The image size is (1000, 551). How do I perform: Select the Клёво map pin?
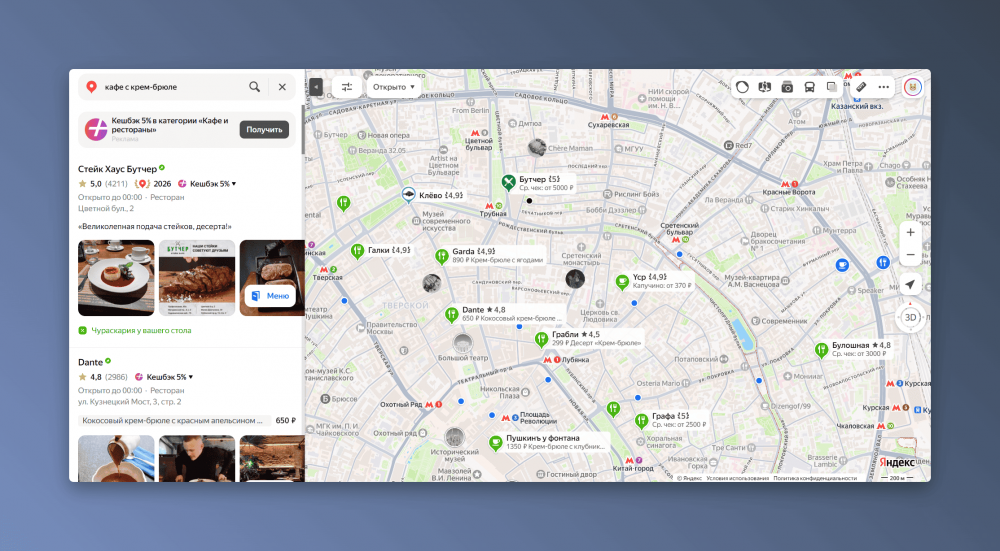click(x=409, y=195)
